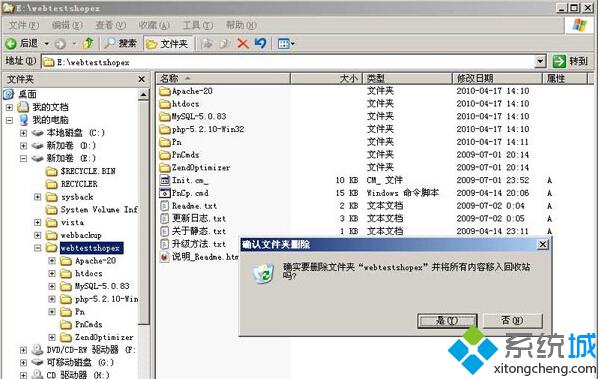Select the Apache-20 folder icon in list
This screenshot has width=601, height=379.
[165, 91]
